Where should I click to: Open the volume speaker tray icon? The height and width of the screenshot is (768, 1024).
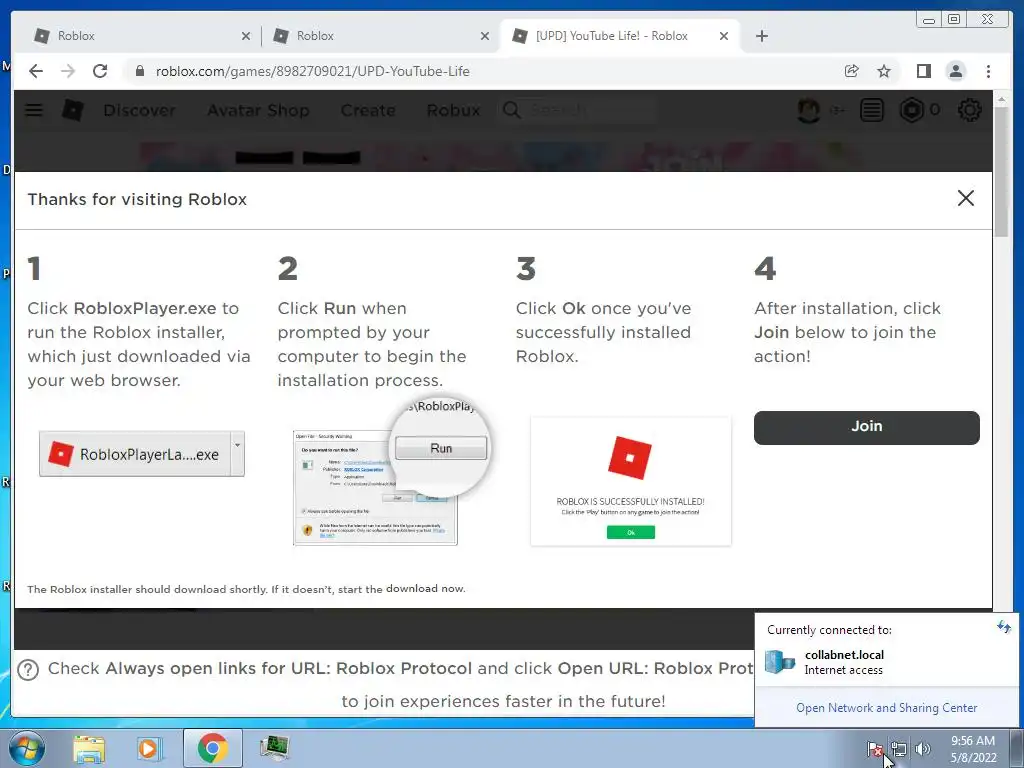tap(923, 749)
